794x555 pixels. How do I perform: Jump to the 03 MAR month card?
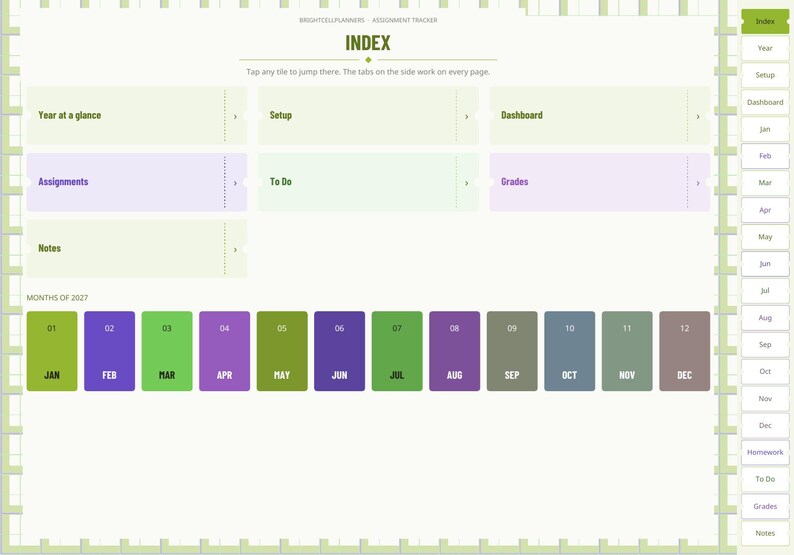(167, 351)
